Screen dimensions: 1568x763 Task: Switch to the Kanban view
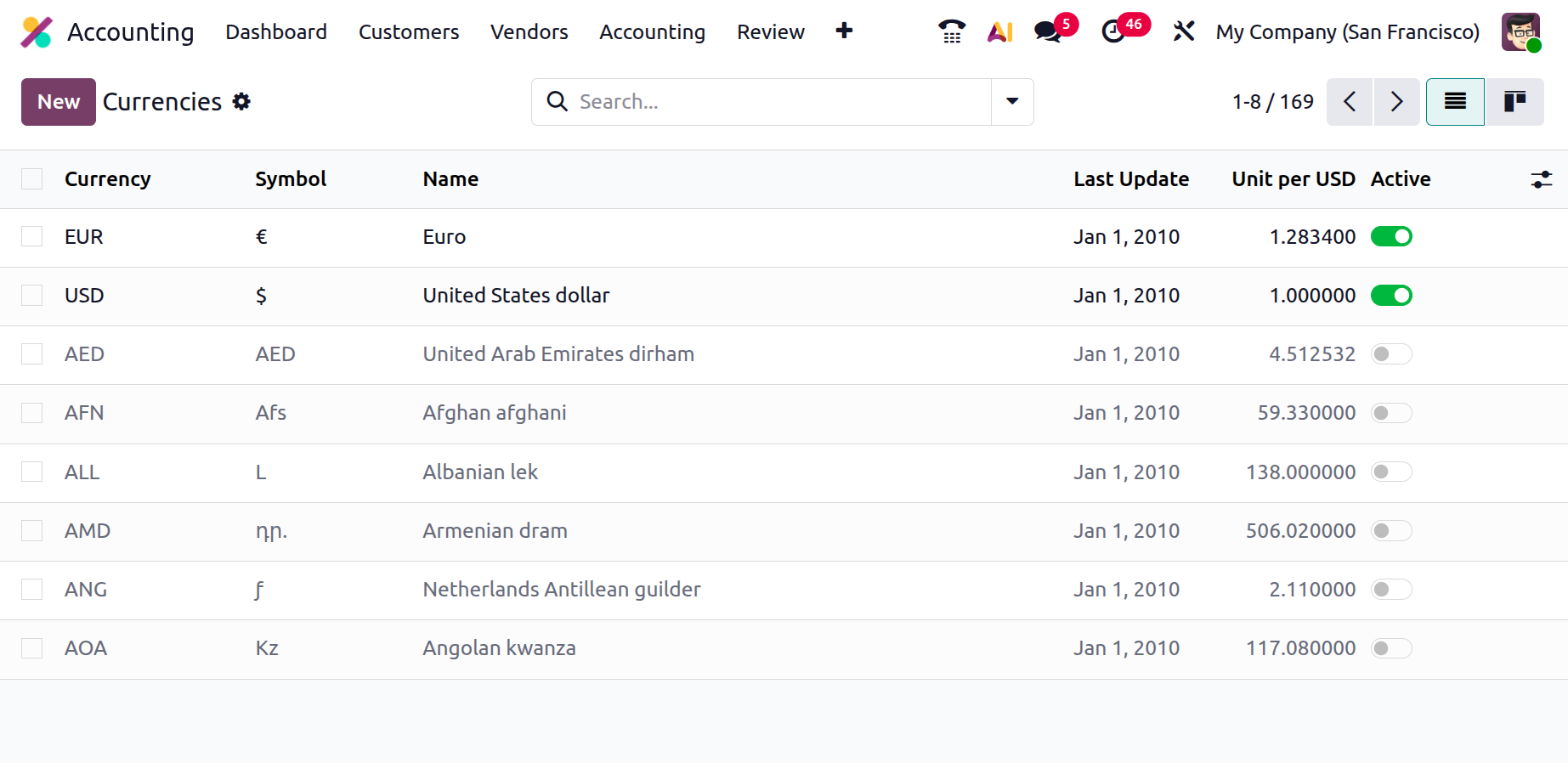tap(1514, 102)
